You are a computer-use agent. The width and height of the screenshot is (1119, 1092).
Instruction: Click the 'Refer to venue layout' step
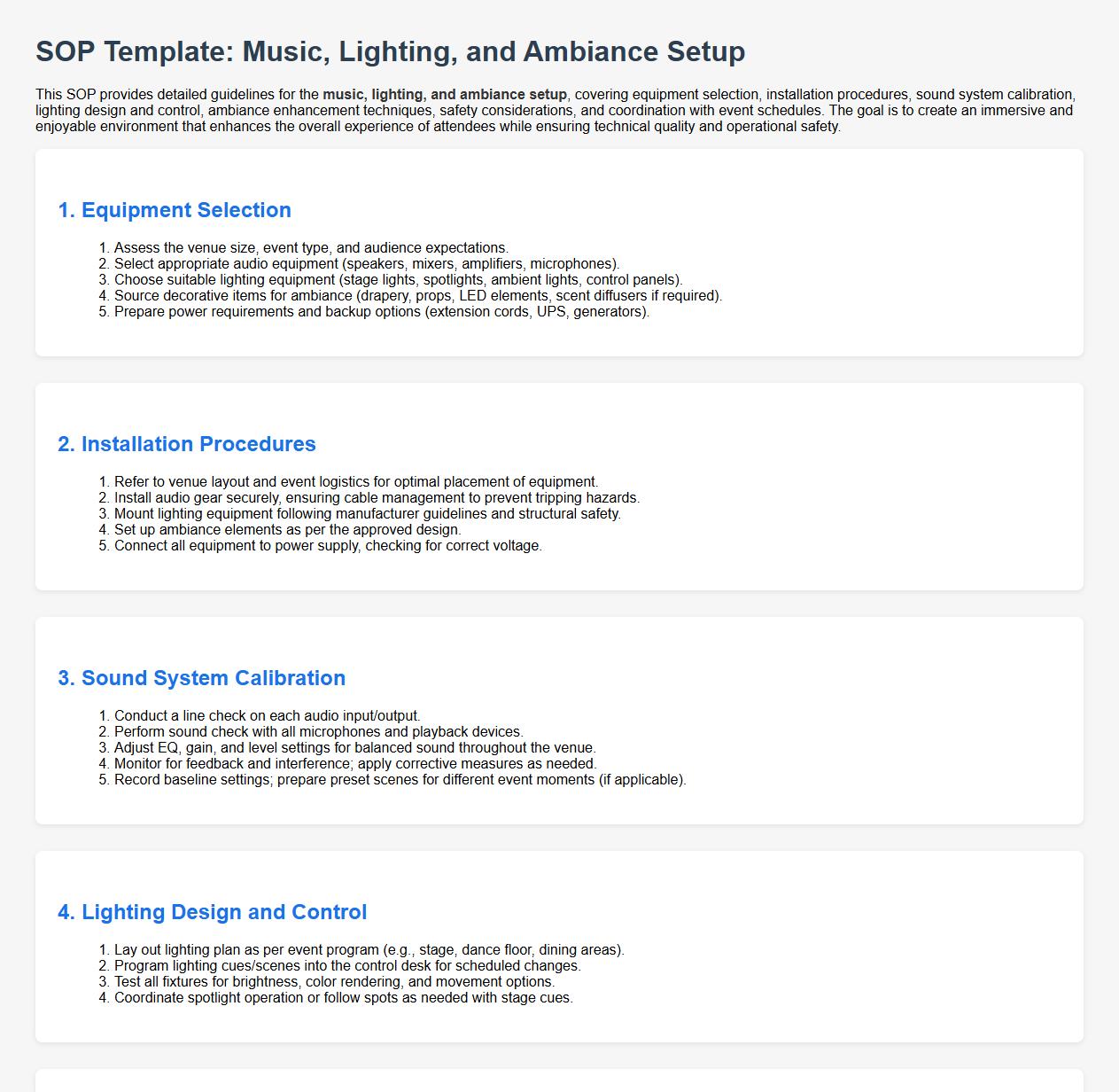pyautogui.click(x=356, y=482)
